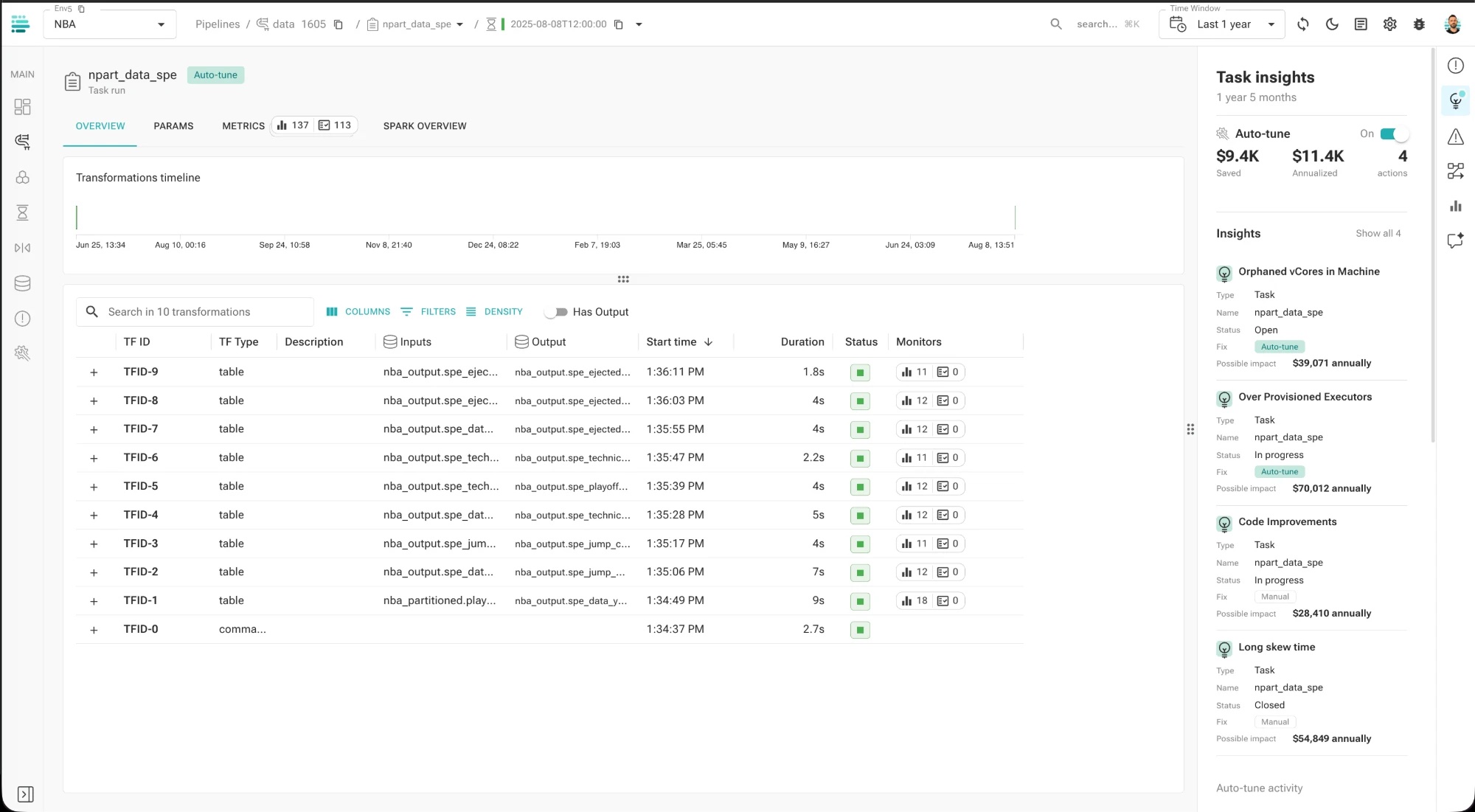Copy the Env5 environment name

click(82, 9)
